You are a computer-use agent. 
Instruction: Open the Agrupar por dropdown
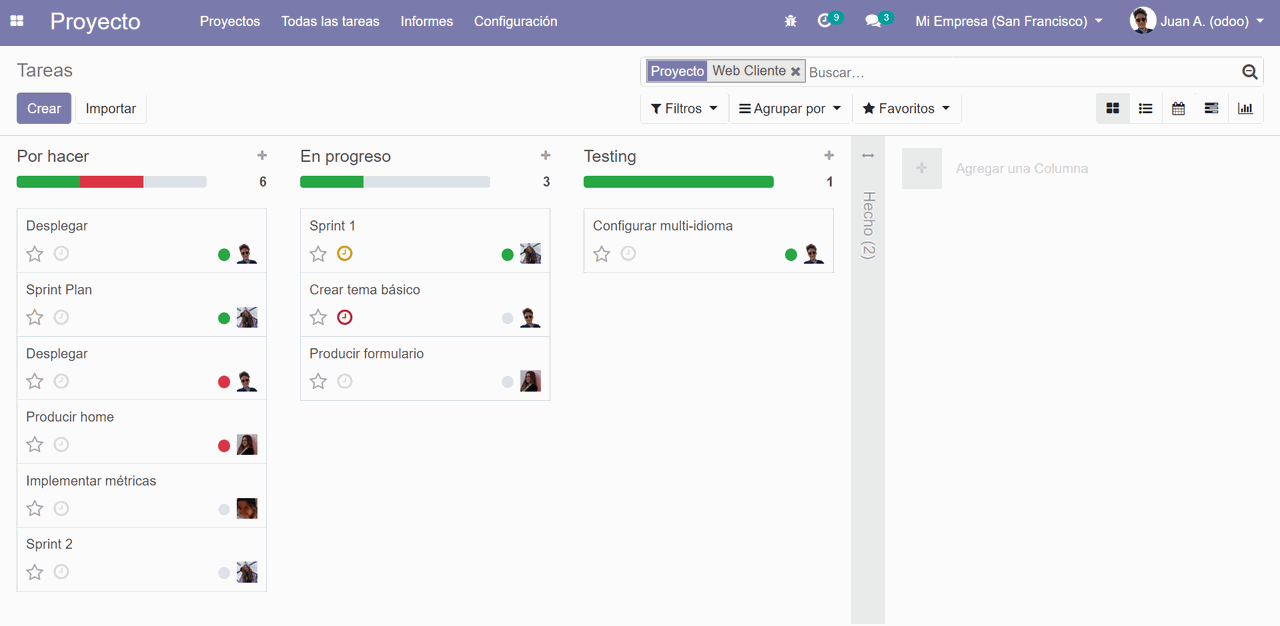tap(789, 108)
